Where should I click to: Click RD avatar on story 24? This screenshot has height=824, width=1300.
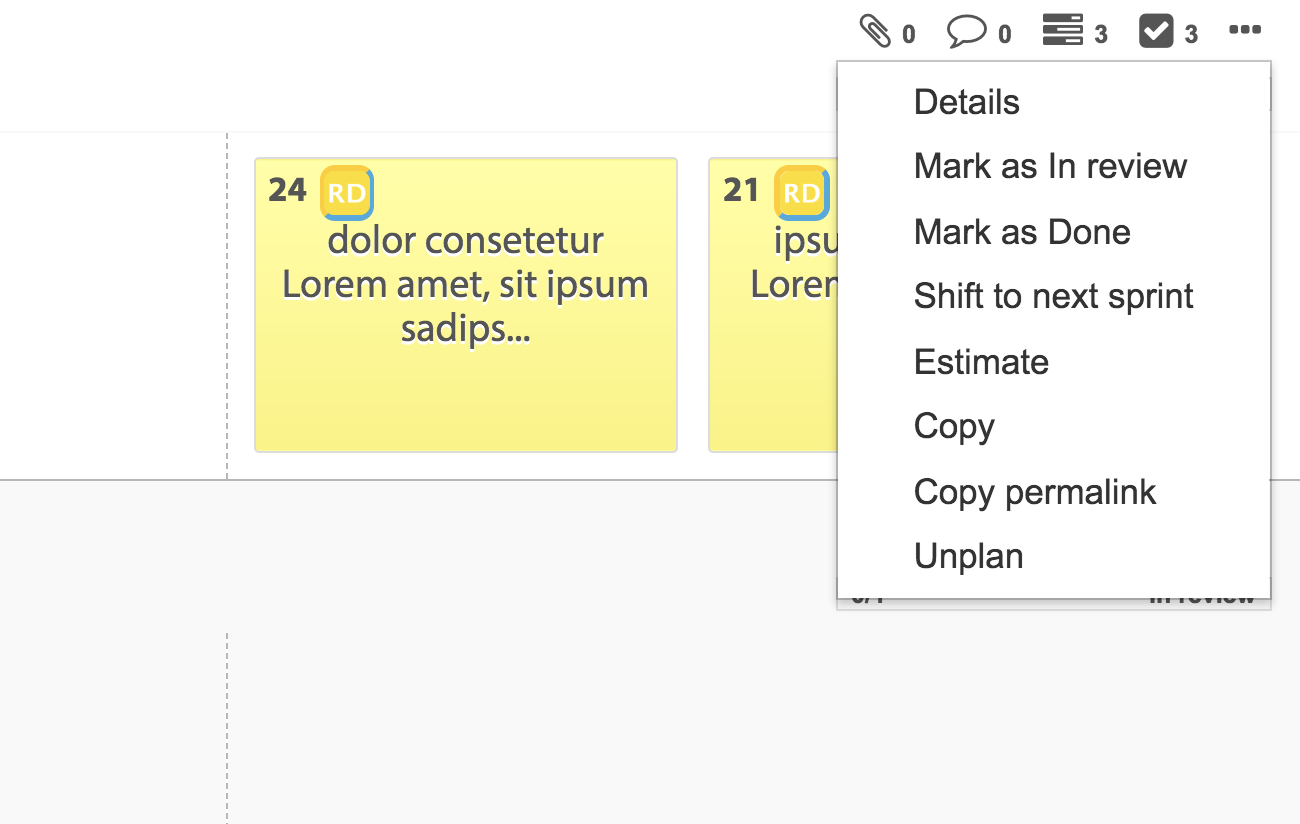tap(347, 192)
